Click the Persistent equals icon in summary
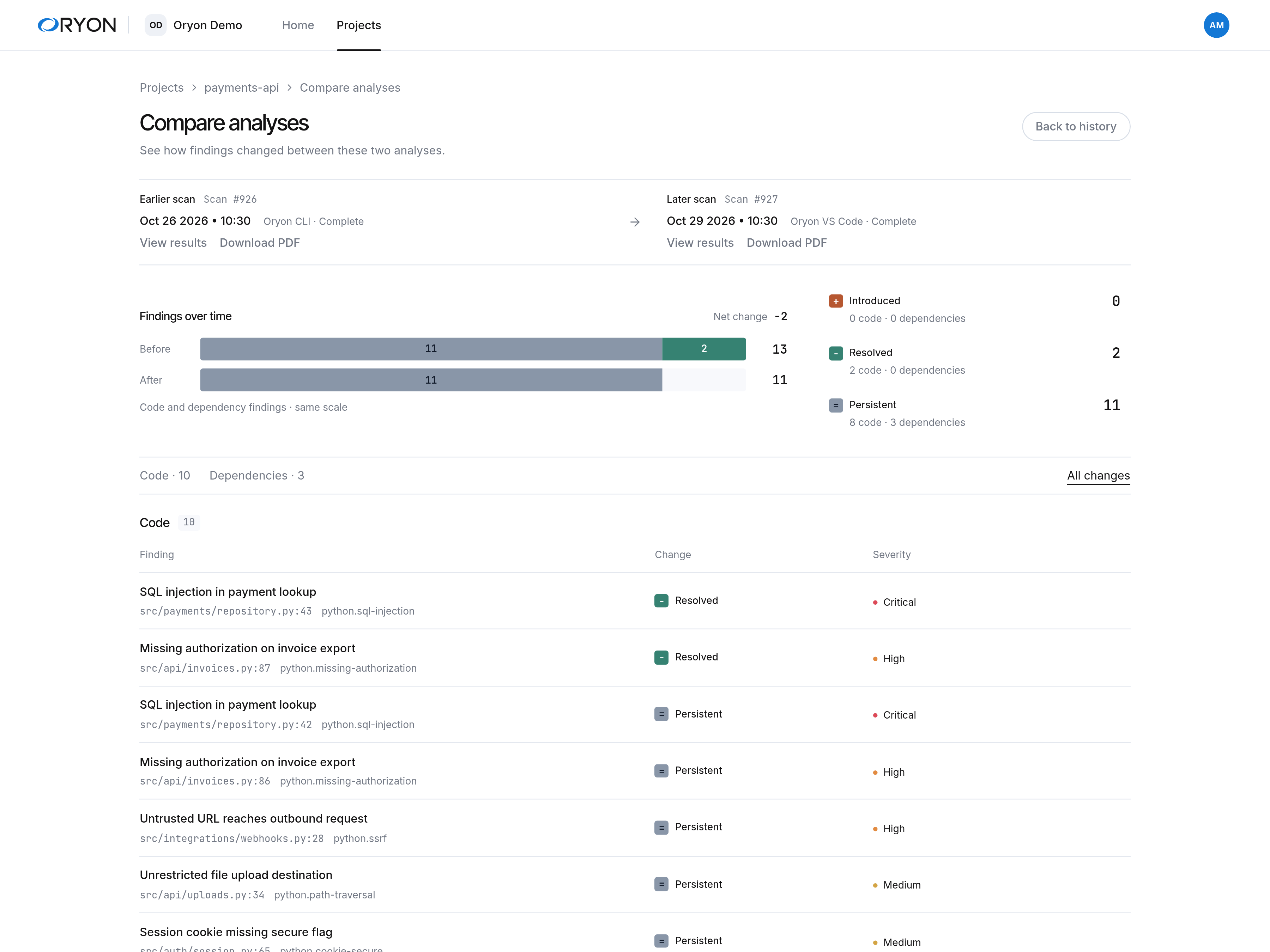1270x952 pixels. pos(836,406)
